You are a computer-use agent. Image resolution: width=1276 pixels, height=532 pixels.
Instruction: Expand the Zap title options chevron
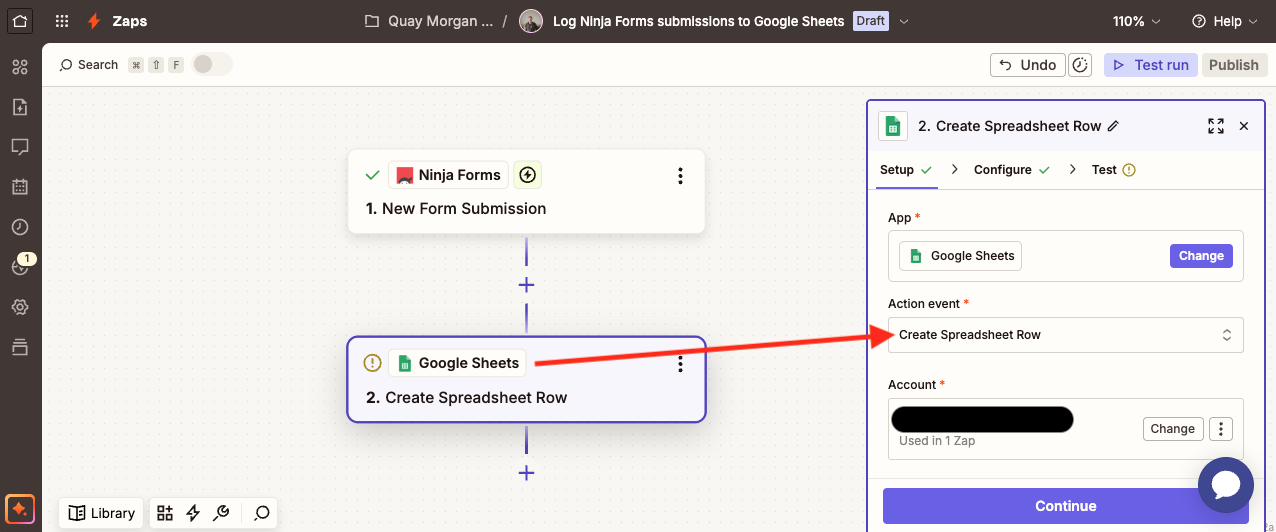tap(904, 21)
